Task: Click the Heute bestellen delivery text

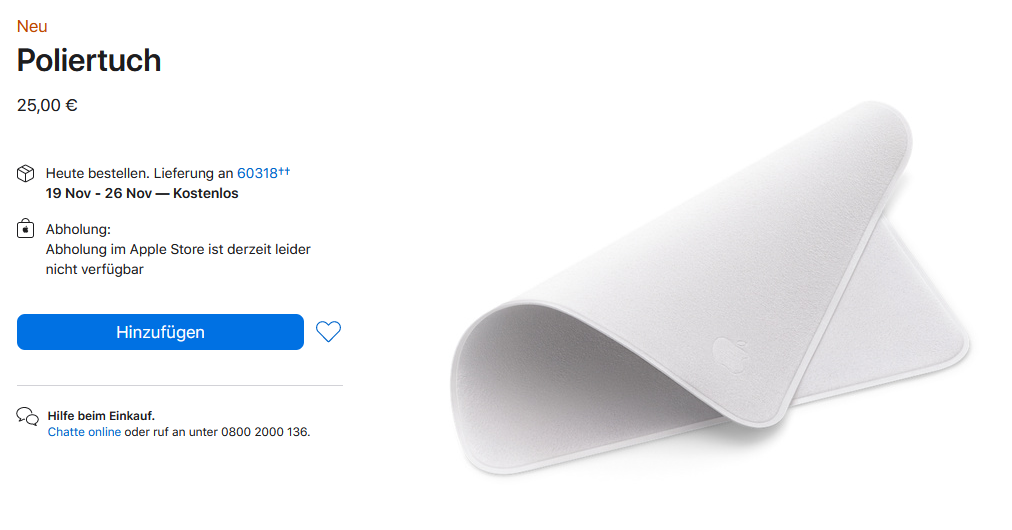Action: (97, 173)
